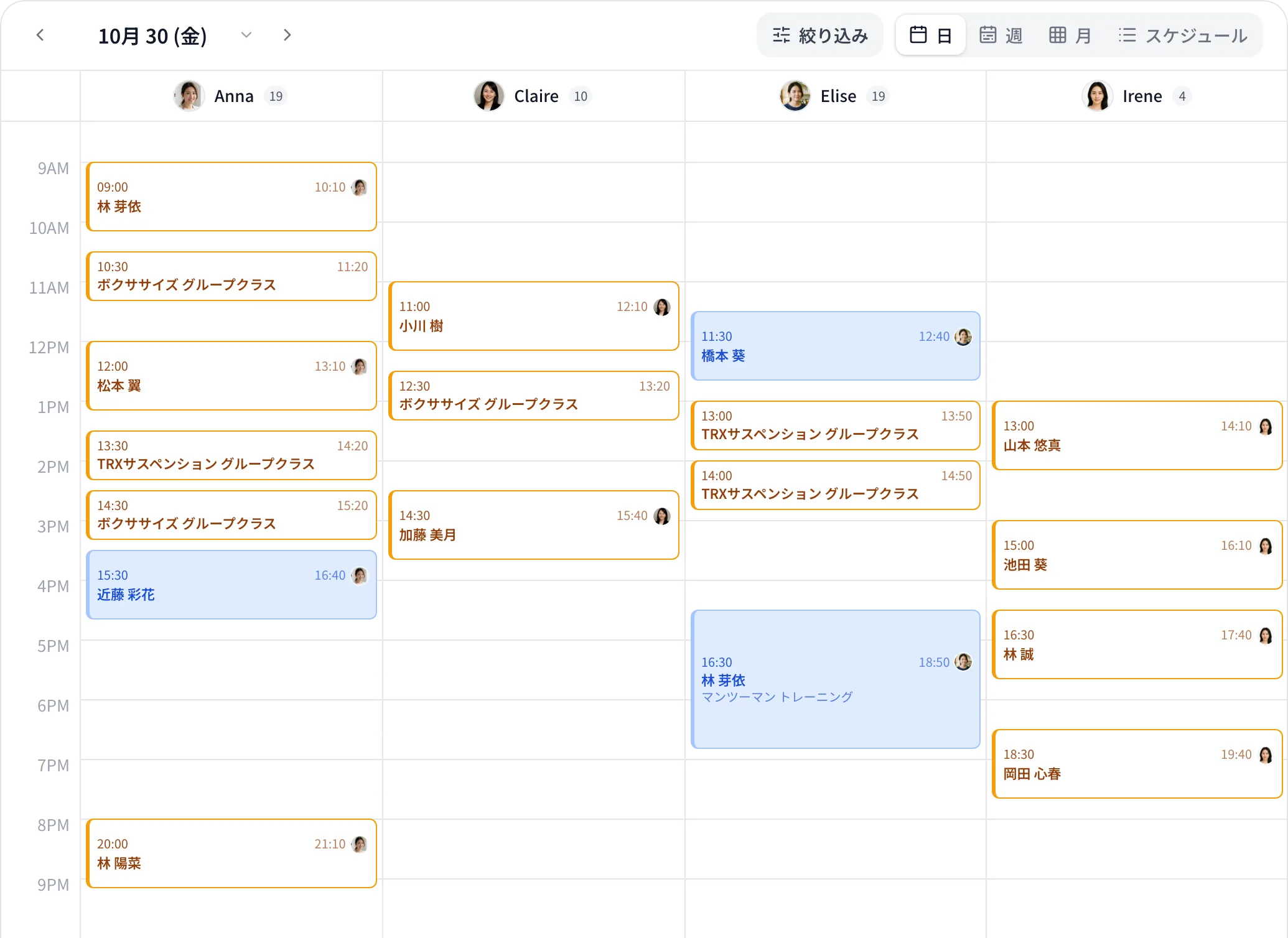
Task: Click staff avatar on 林 陽菜 card
Action: pos(360,844)
